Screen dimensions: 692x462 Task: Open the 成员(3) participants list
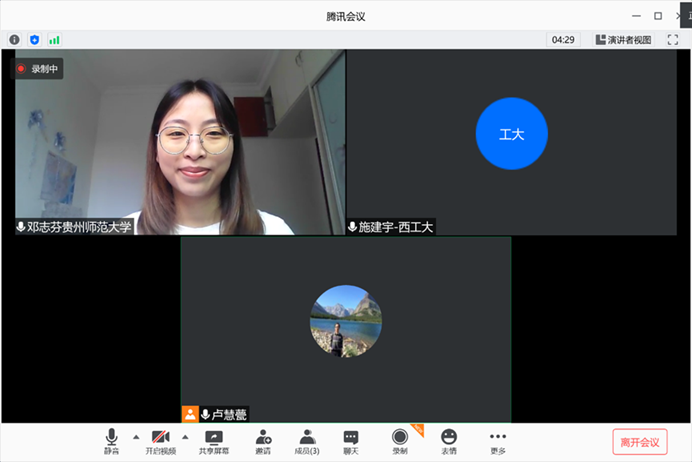click(x=307, y=440)
